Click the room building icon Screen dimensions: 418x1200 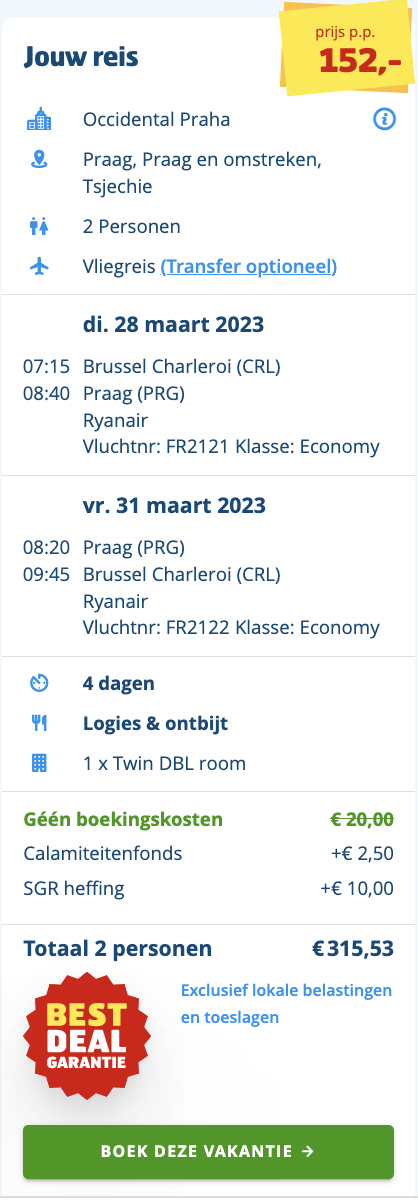coord(39,764)
